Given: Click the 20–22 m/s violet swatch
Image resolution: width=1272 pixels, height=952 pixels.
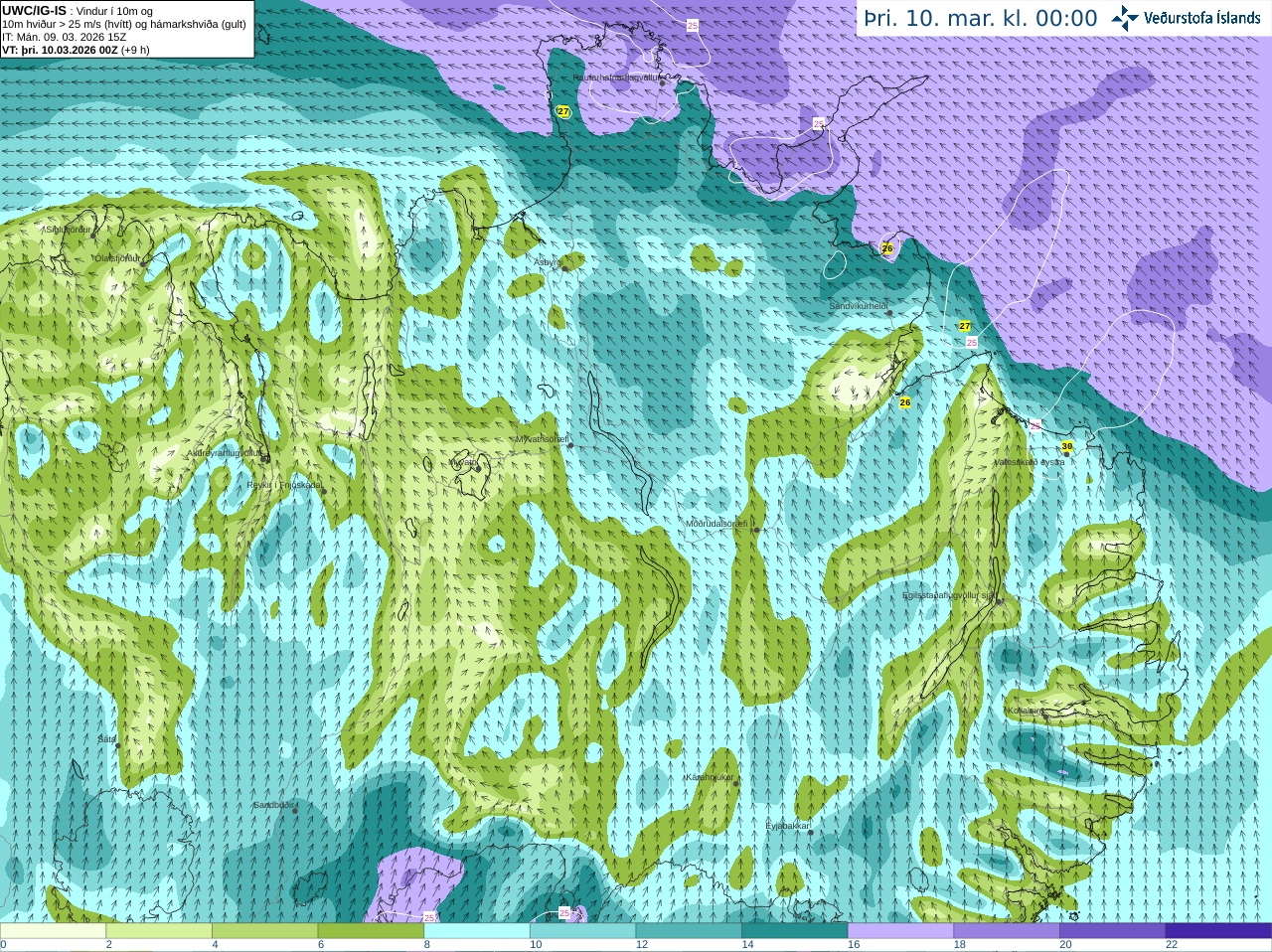Looking at the screenshot, I should pyautogui.click(x=1113, y=931).
